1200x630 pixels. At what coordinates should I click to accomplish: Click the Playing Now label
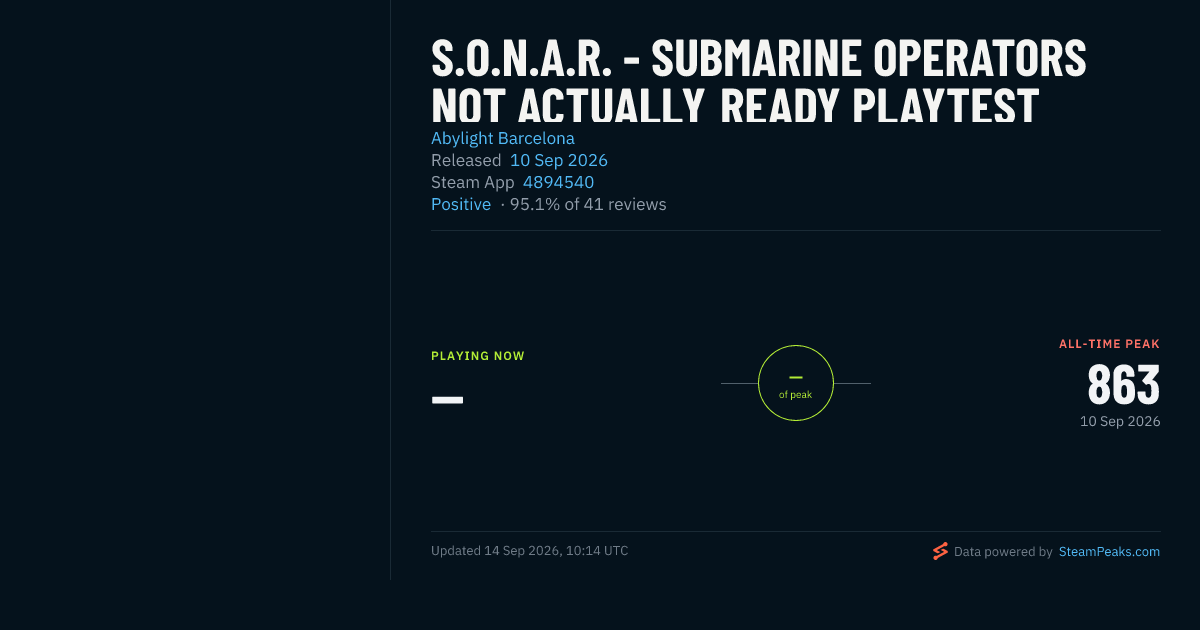click(x=478, y=356)
